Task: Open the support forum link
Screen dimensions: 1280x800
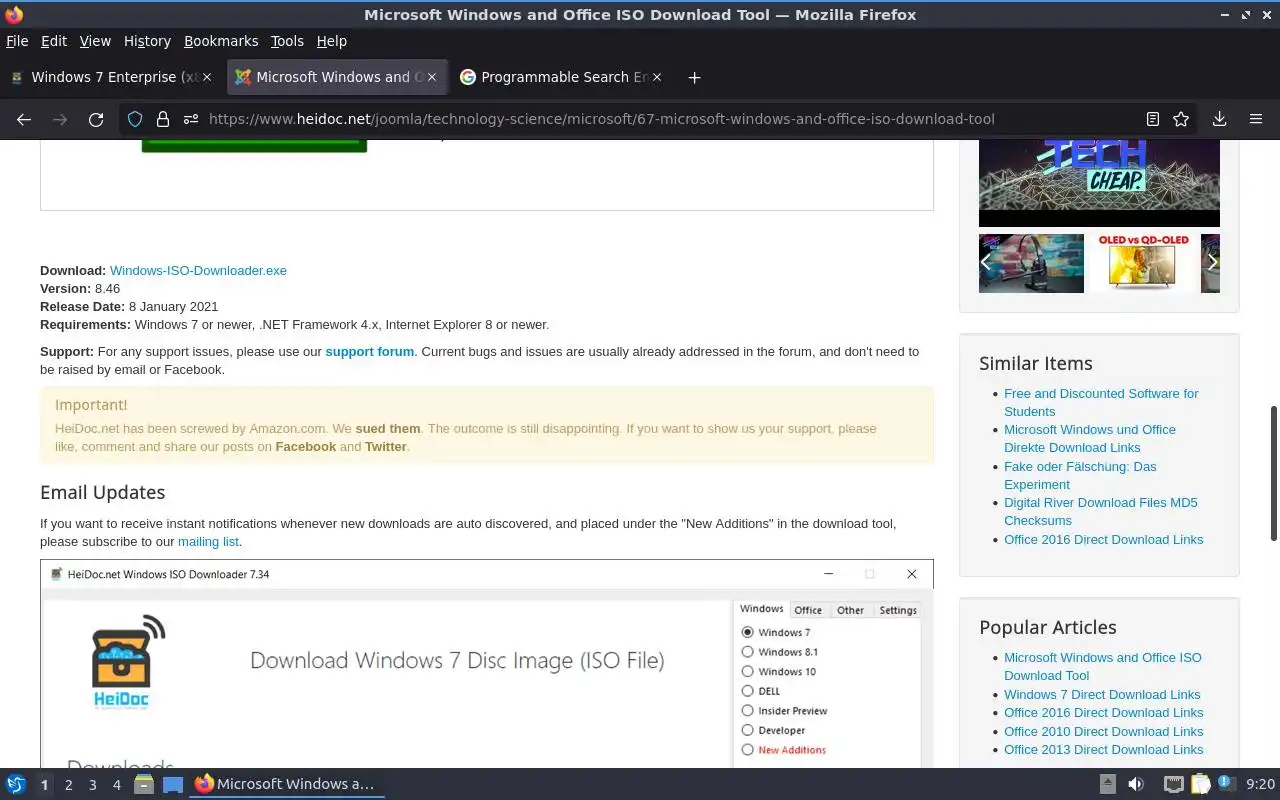Action: point(369,352)
